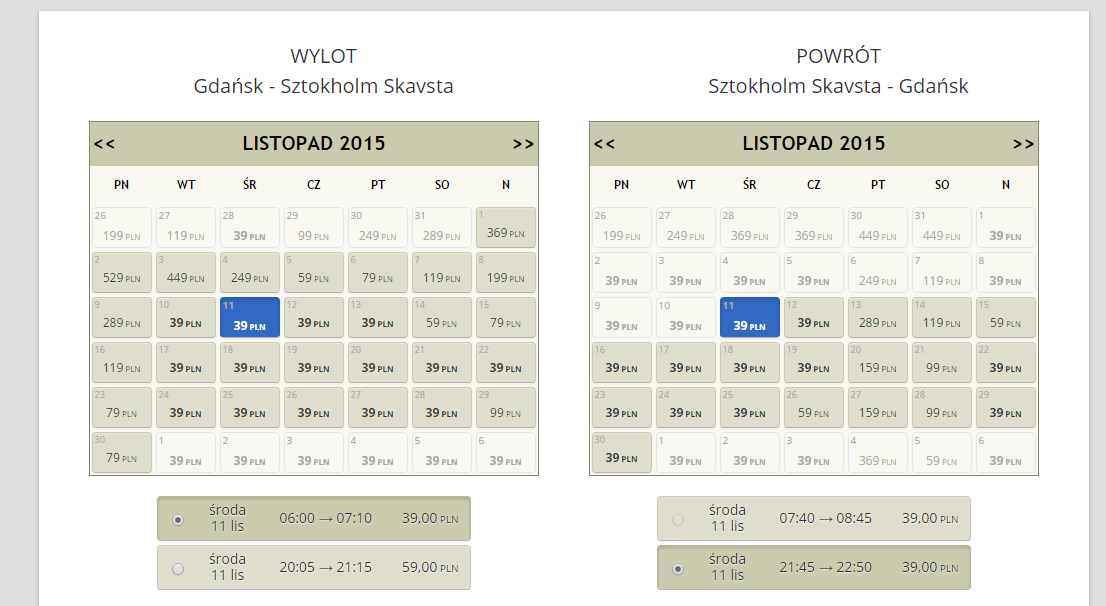
Task: Pick November 2 for 529 PLN departure
Action: pos(121,272)
